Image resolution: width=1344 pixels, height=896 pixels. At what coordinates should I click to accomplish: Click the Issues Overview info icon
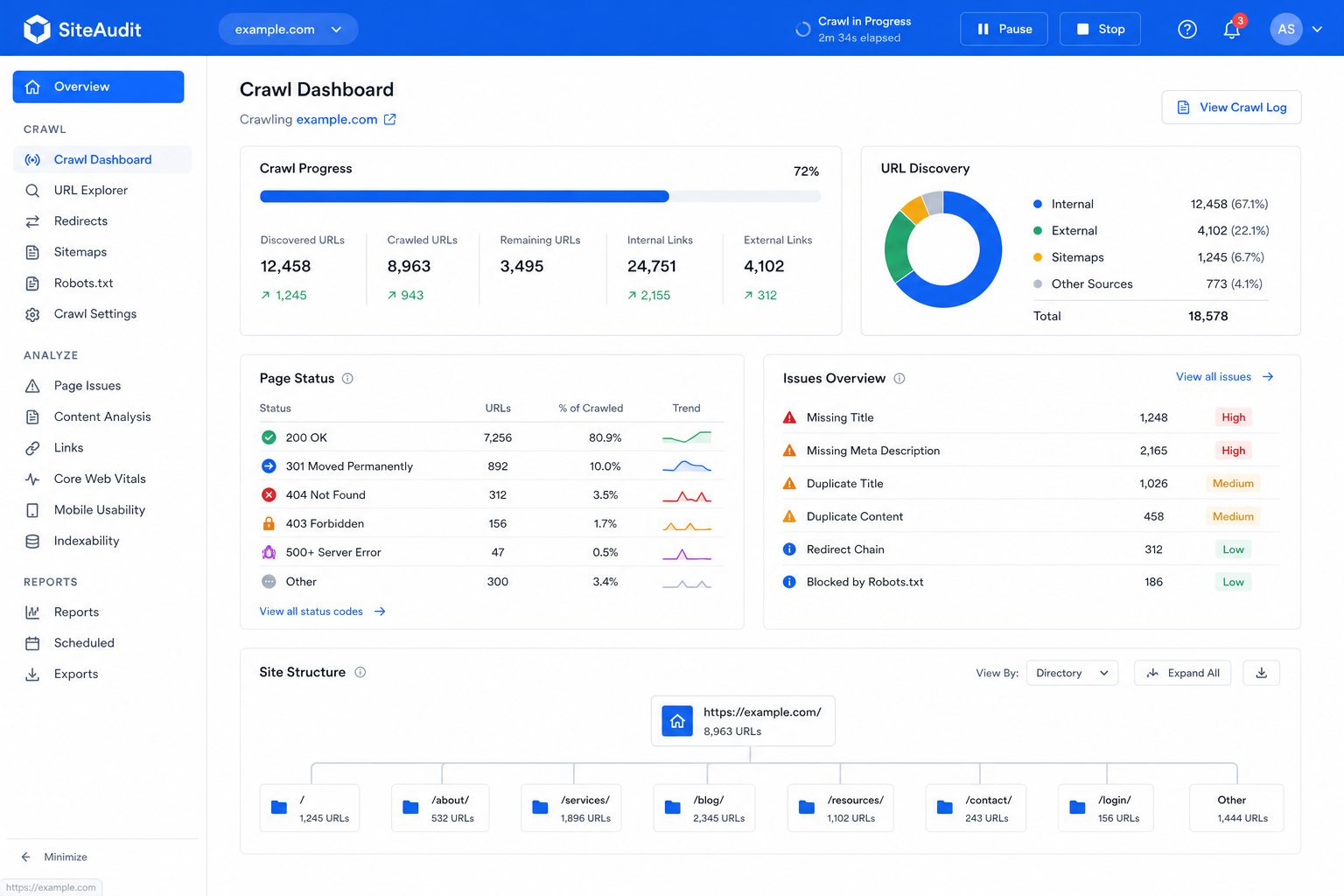click(899, 379)
